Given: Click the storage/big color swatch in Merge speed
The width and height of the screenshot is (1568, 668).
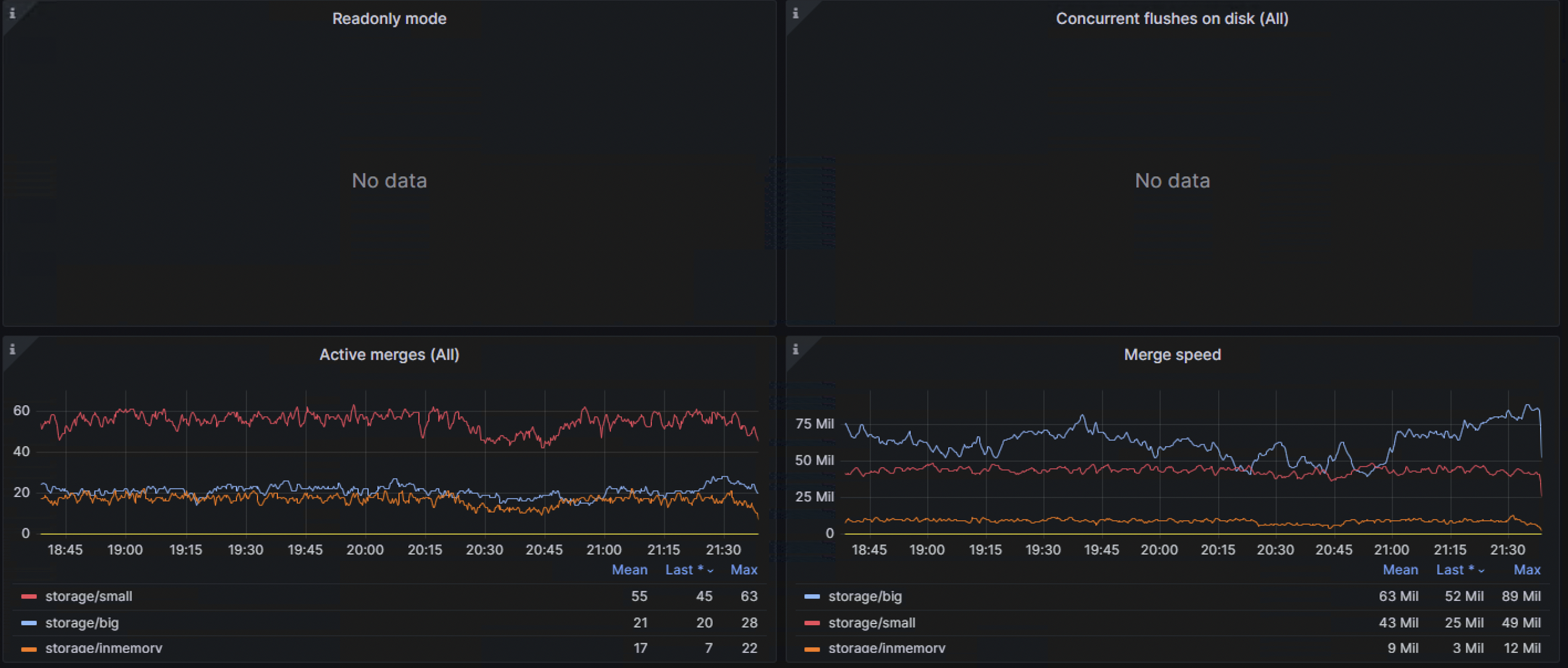Looking at the screenshot, I should pyautogui.click(x=812, y=596).
